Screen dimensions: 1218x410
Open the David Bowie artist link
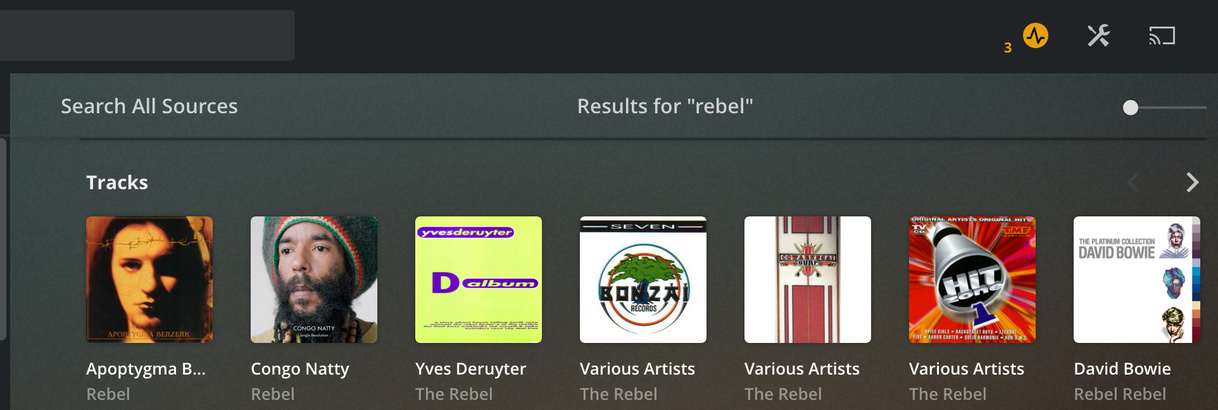click(1122, 369)
